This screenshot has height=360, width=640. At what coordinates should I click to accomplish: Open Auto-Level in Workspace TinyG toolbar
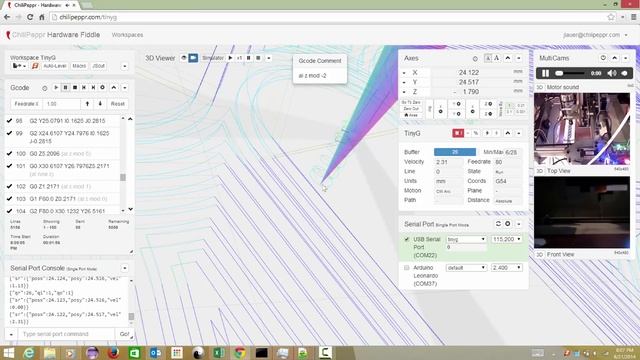(55, 66)
